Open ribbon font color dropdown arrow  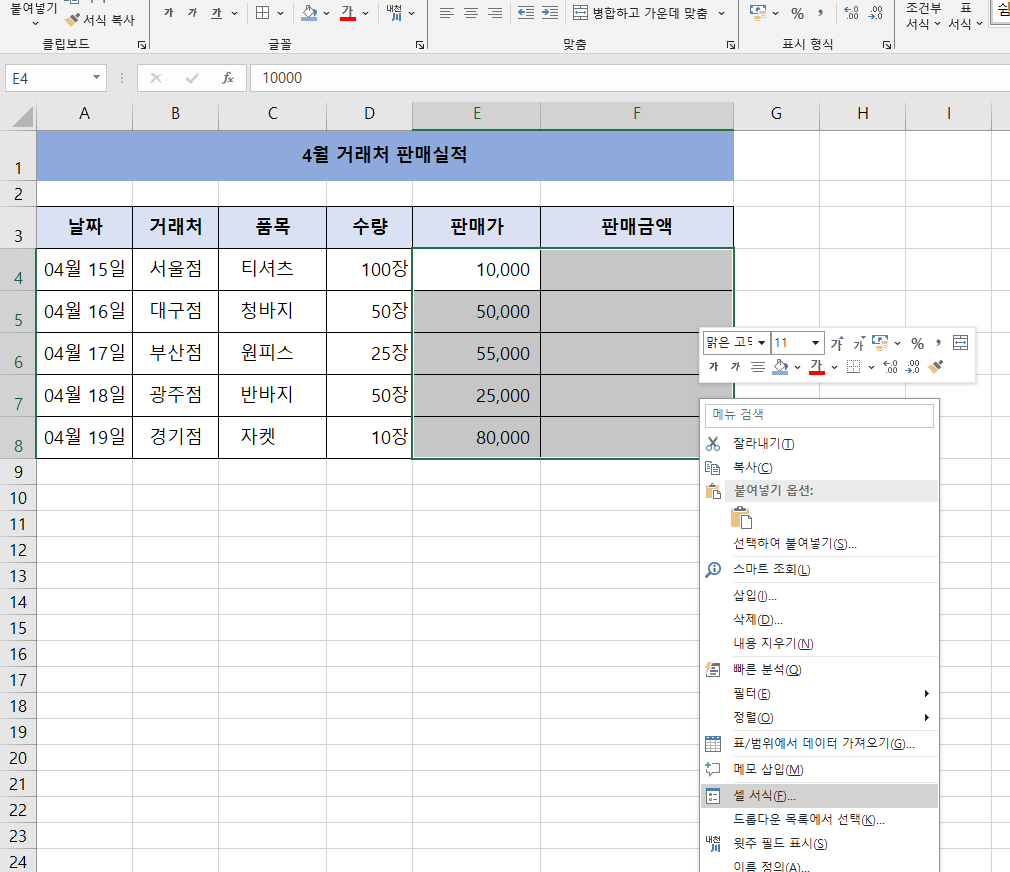point(365,13)
